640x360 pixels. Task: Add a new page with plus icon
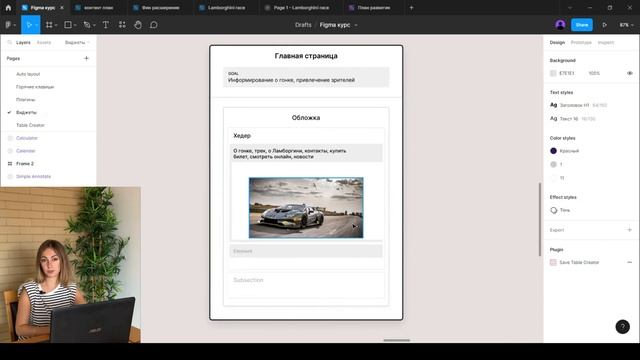pyautogui.click(x=86, y=58)
